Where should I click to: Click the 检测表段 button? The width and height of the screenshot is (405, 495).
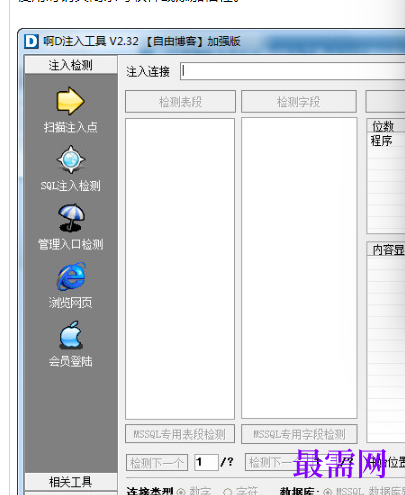click(x=180, y=101)
